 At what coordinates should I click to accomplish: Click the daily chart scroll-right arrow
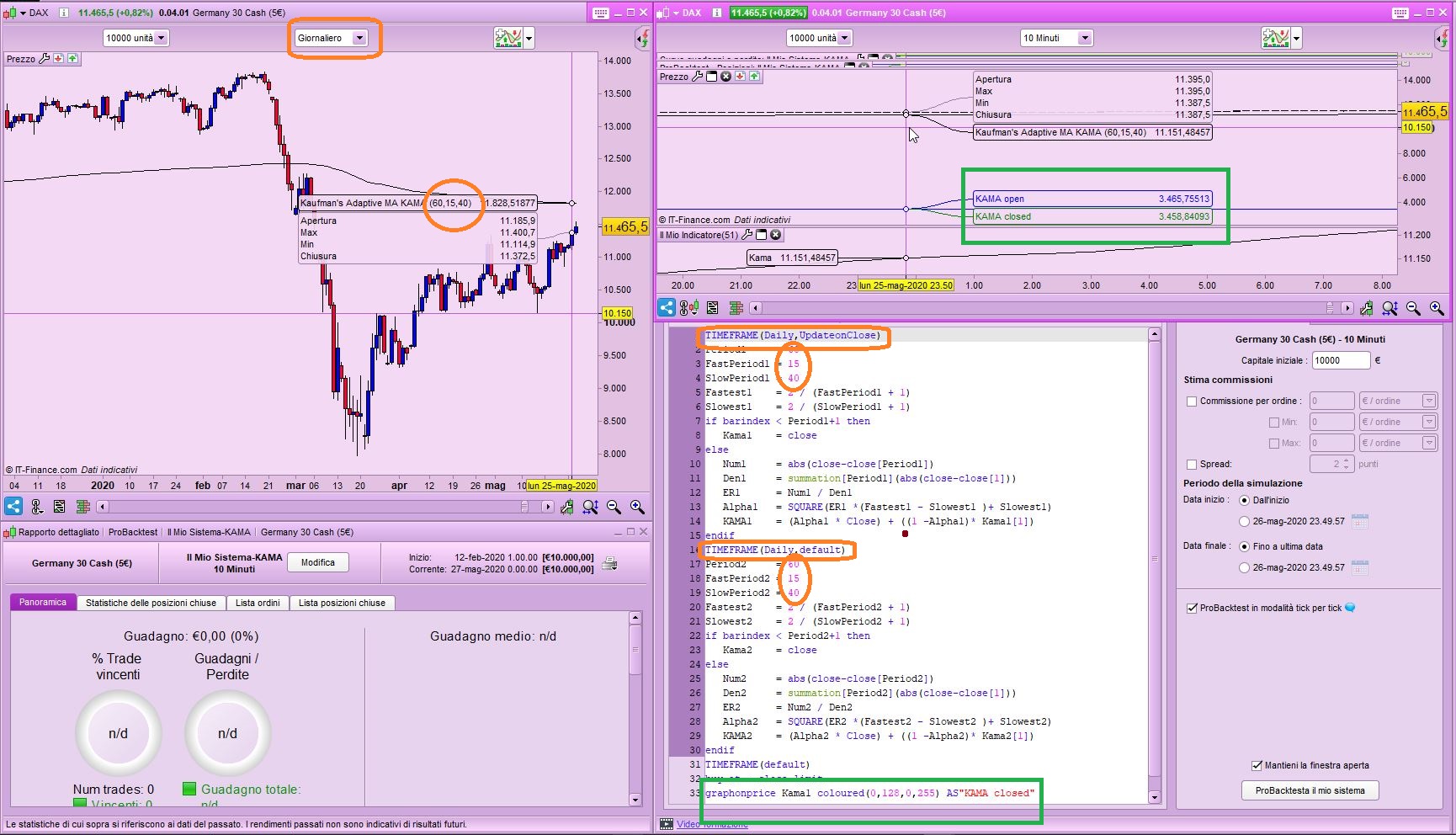[x=548, y=507]
